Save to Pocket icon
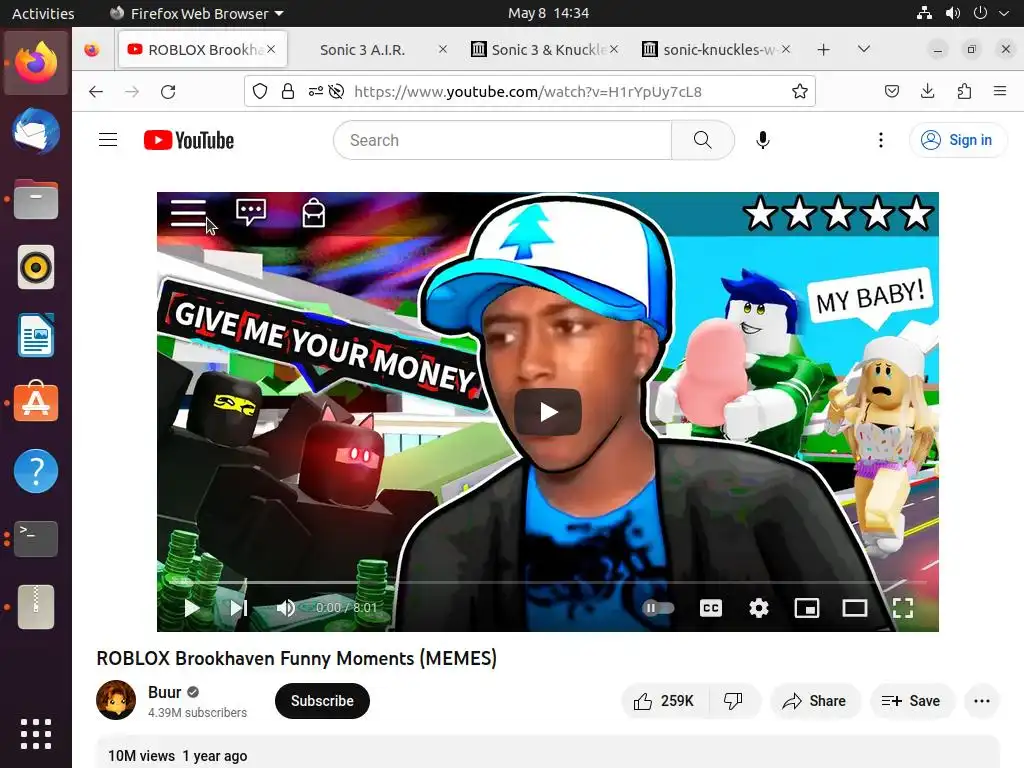Screen dimensions: 1024x768 [891, 91]
